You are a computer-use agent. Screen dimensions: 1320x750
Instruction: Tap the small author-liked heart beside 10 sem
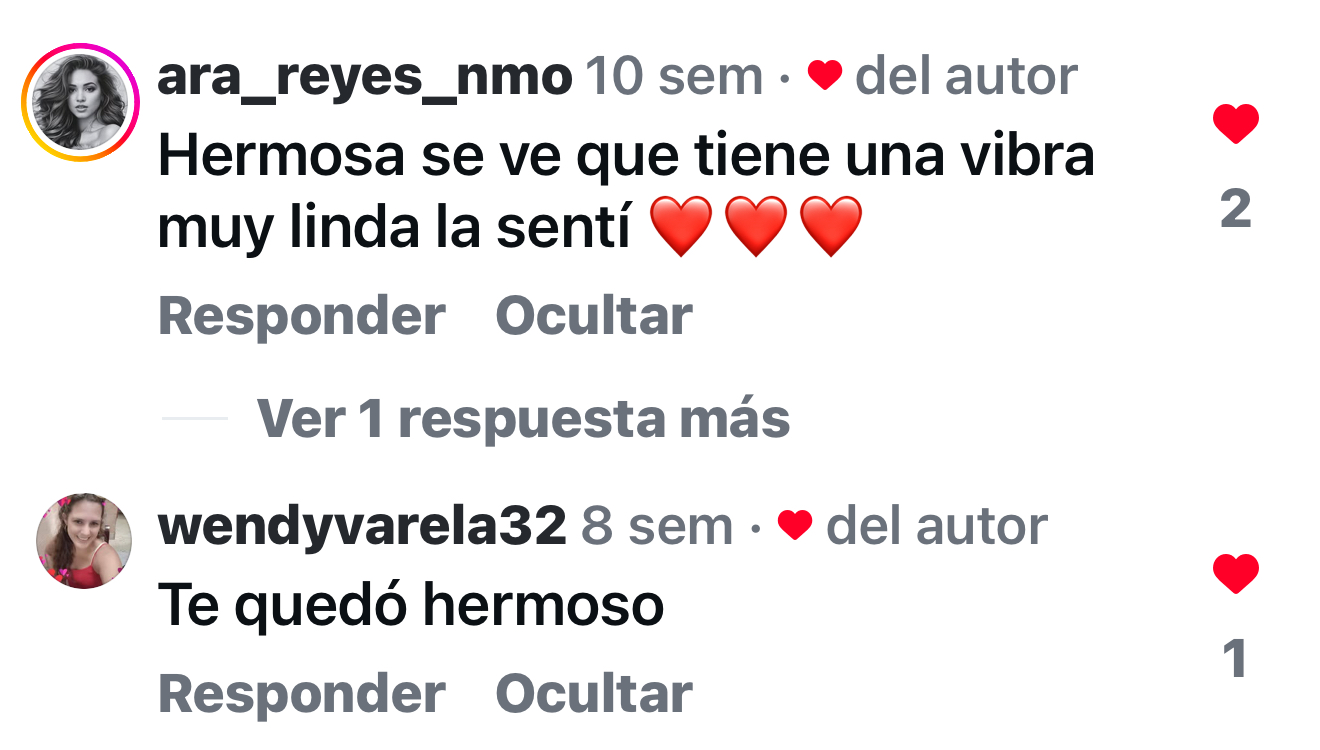[825, 76]
